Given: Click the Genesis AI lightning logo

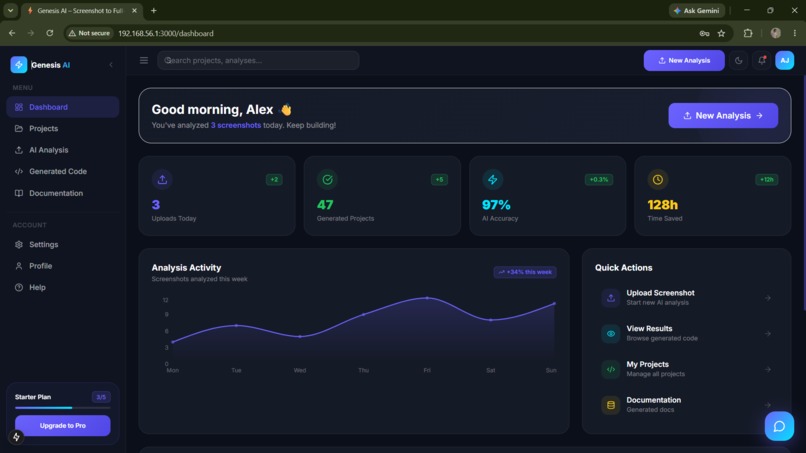Looking at the screenshot, I should pos(19,65).
